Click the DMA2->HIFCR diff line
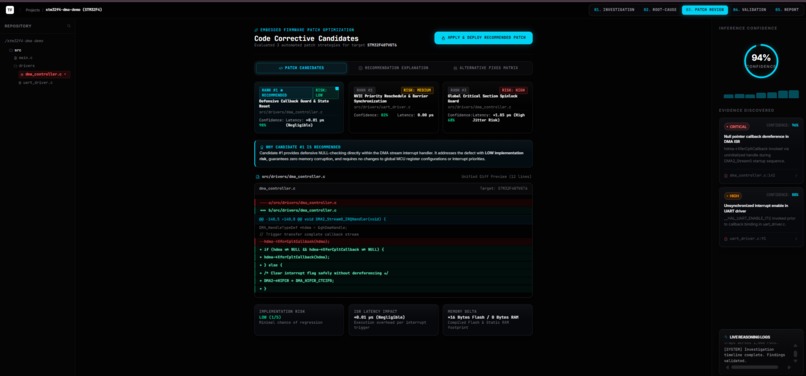The height and width of the screenshot is (376, 806). (x=393, y=281)
